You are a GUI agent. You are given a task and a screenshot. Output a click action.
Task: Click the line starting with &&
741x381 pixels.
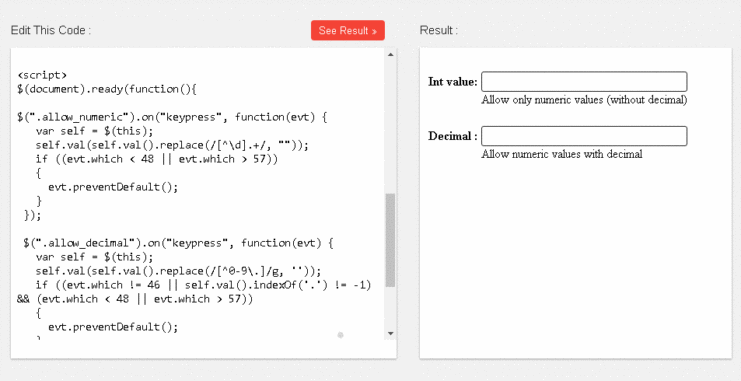(135, 299)
